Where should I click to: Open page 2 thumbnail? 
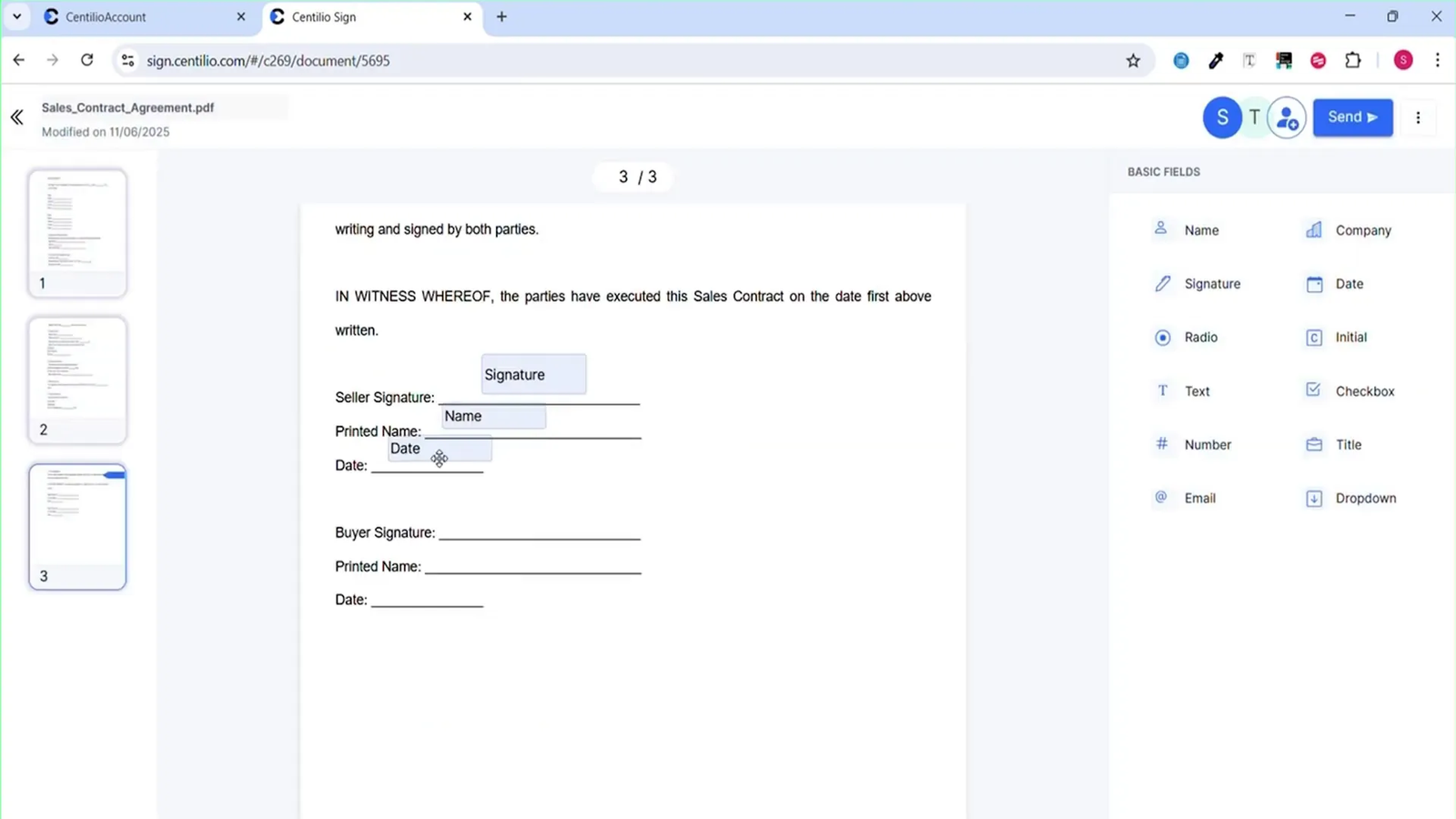click(77, 380)
